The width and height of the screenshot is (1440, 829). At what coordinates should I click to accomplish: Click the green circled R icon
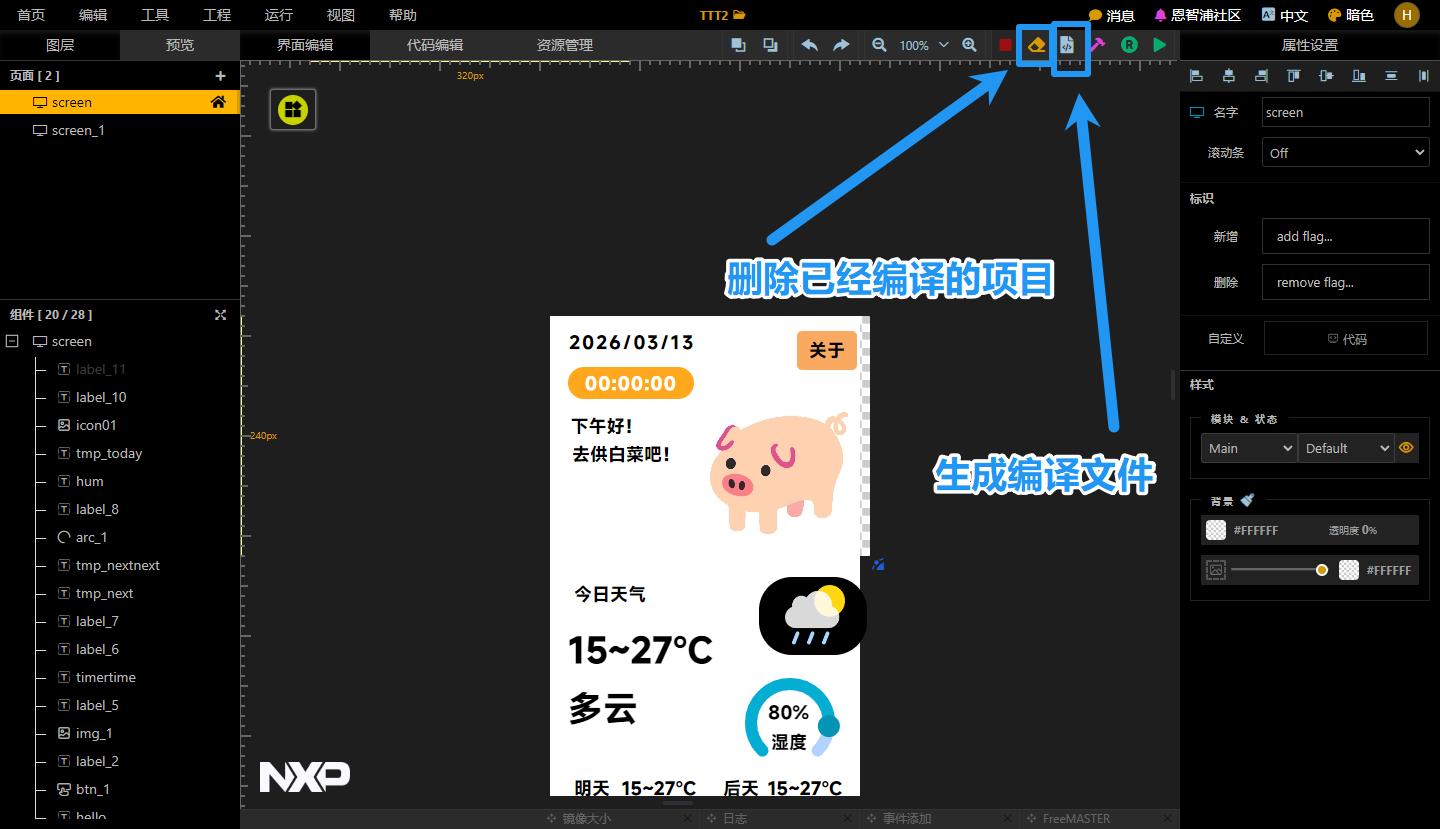click(x=1129, y=45)
